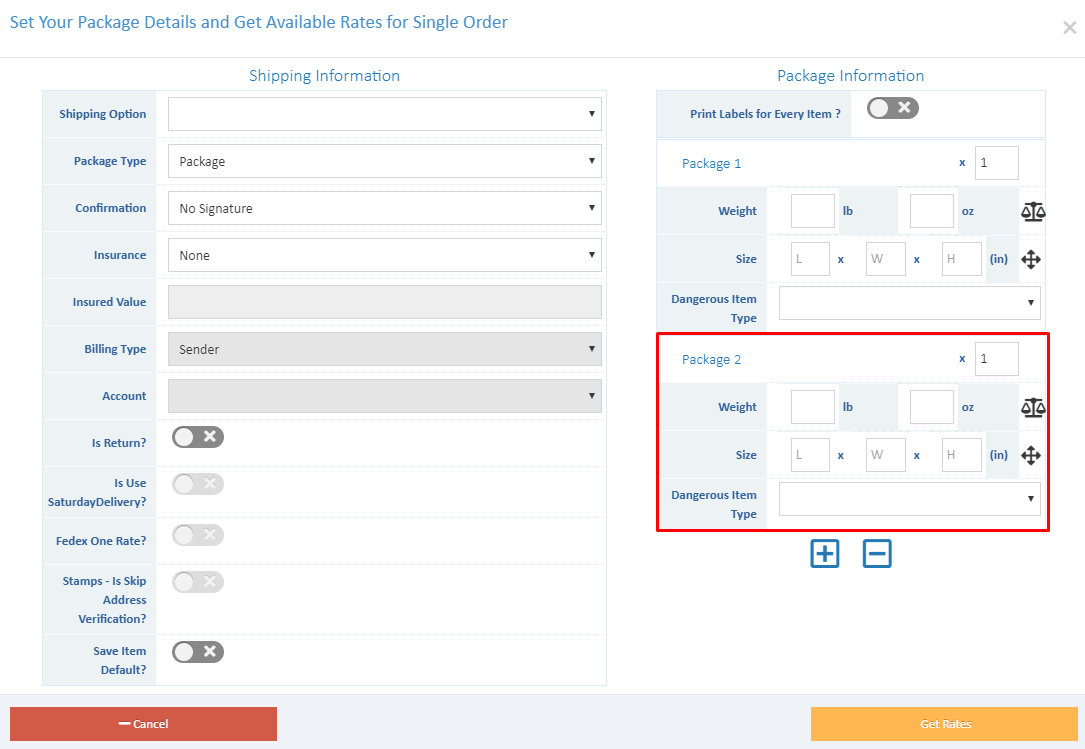Click the size dimensions arrows icon for Package 1
Viewport: 1085px width, 749px height.
pyautogui.click(x=1031, y=258)
